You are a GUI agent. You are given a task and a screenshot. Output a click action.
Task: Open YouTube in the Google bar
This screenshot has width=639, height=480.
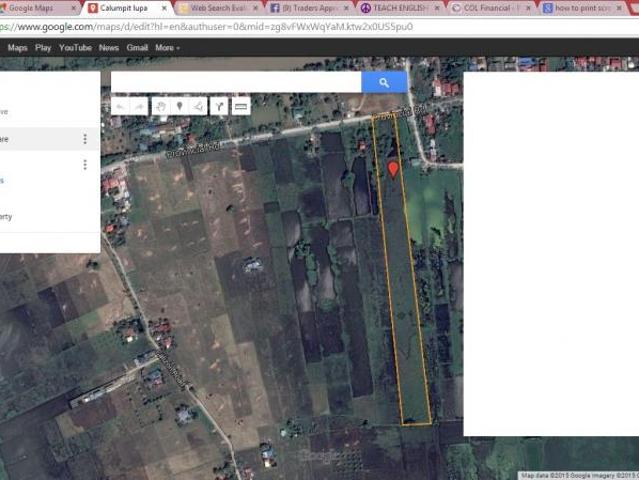click(75, 48)
